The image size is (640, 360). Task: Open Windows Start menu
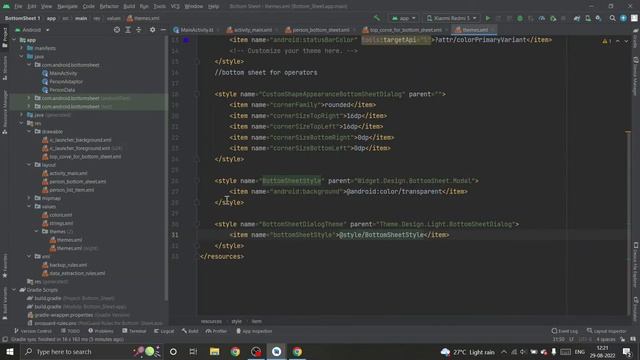(10, 351)
